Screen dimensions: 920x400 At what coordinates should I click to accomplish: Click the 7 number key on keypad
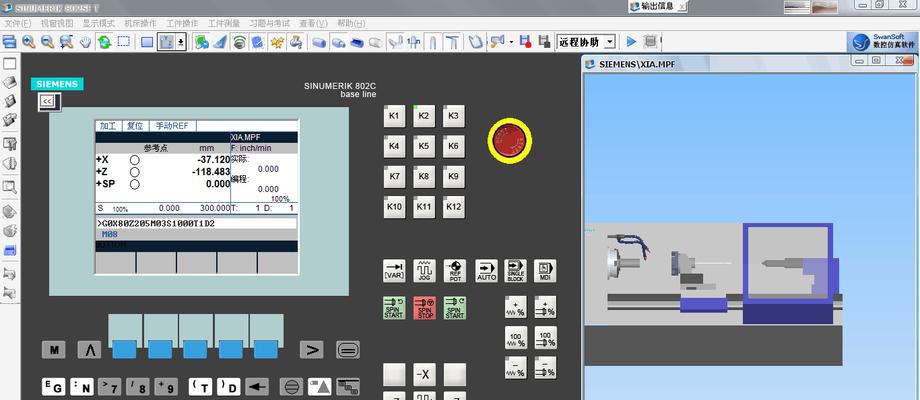(x=110, y=387)
